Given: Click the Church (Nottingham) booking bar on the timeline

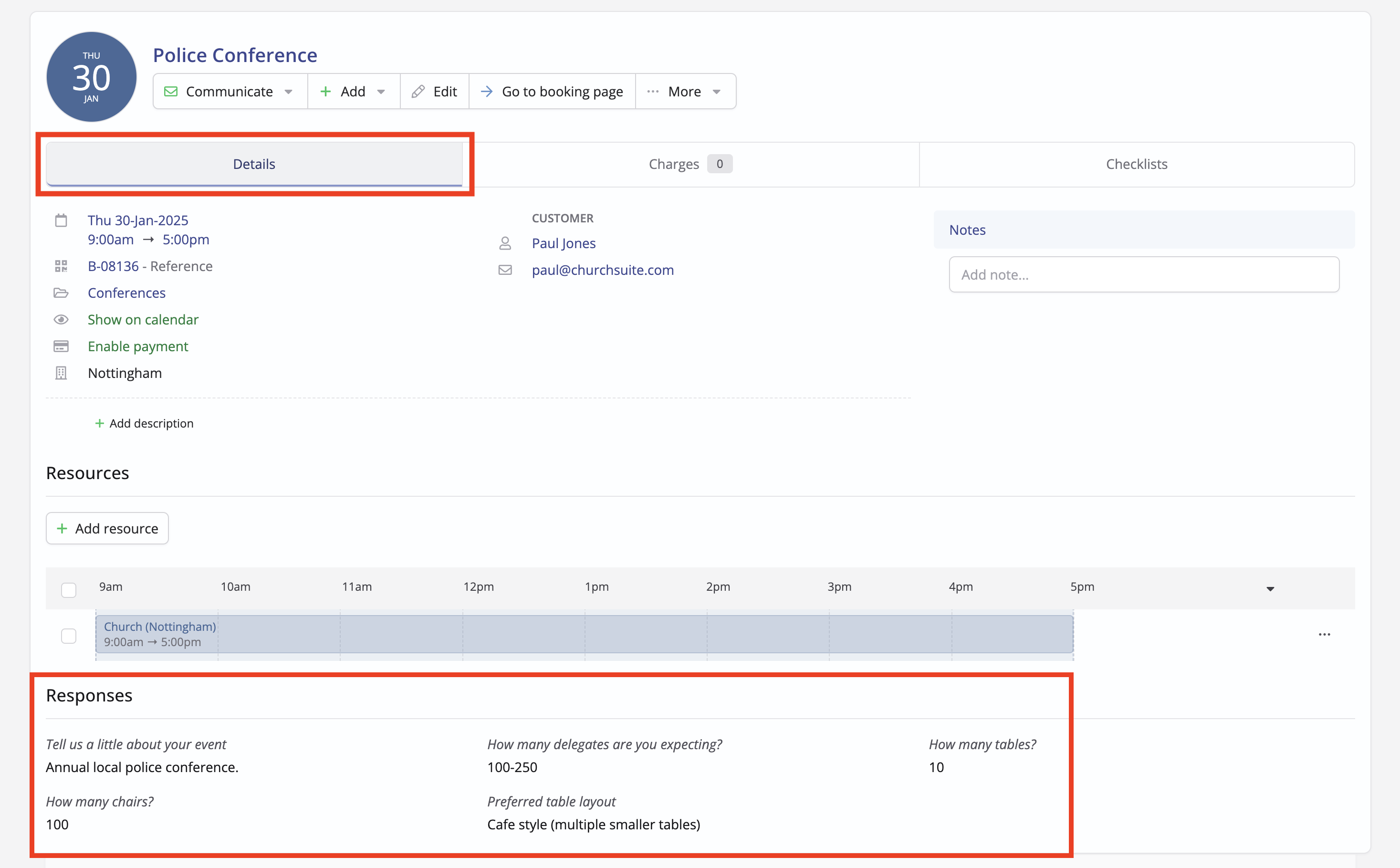Looking at the screenshot, I should point(584,634).
